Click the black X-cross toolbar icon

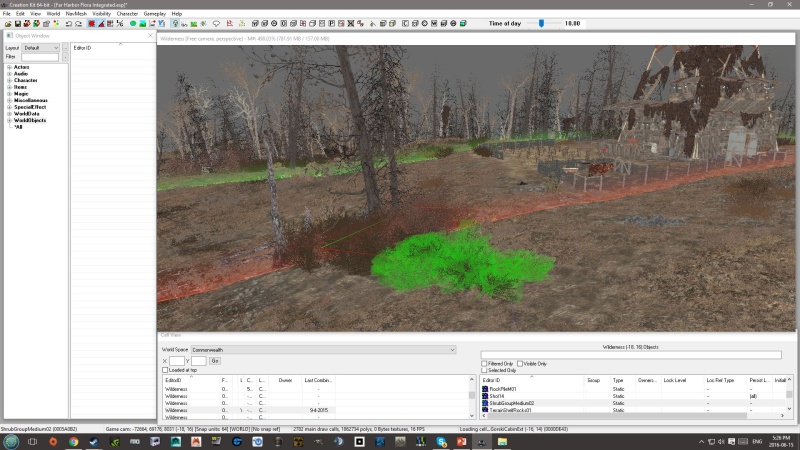tap(351, 23)
